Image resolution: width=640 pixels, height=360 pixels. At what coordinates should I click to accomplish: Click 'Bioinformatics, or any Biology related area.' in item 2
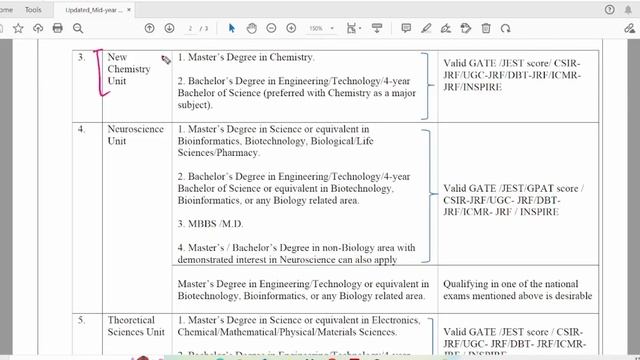tap(268, 200)
